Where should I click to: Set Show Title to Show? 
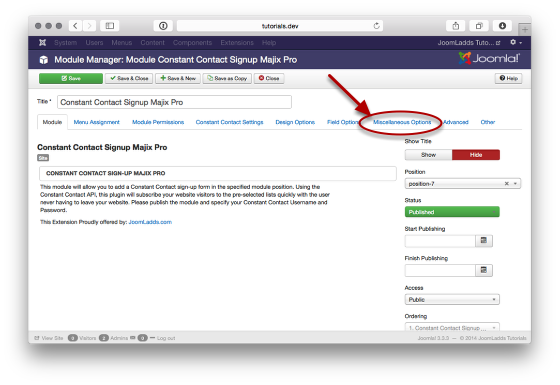[429, 155]
